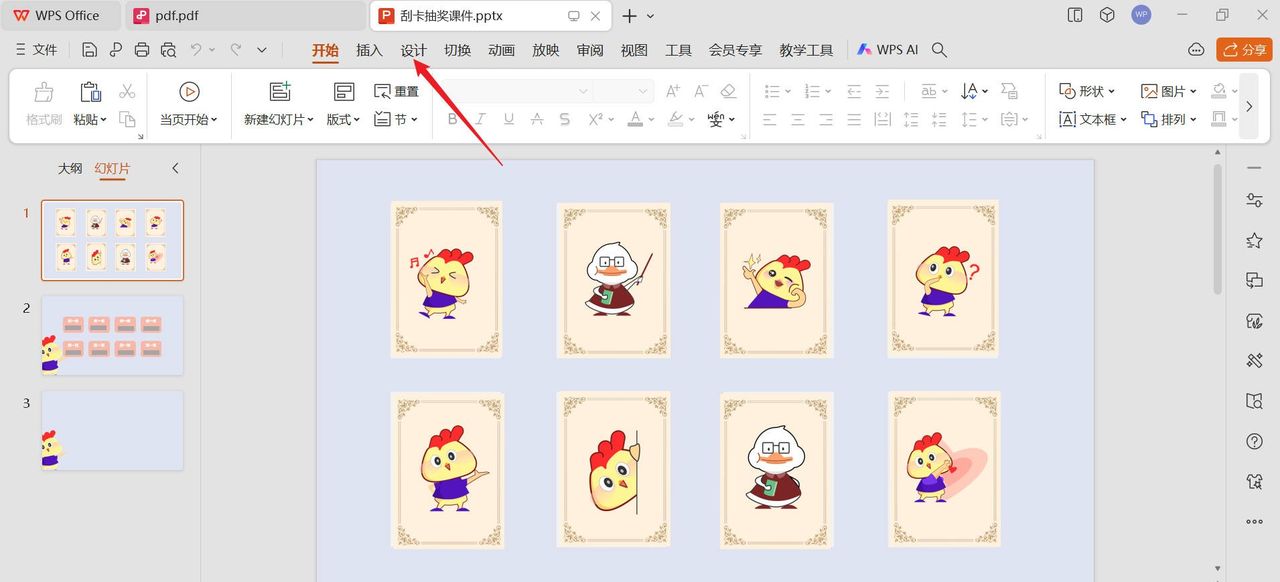Switch to the 设计 ribbon tab
The width and height of the screenshot is (1280, 582).
(414, 48)
